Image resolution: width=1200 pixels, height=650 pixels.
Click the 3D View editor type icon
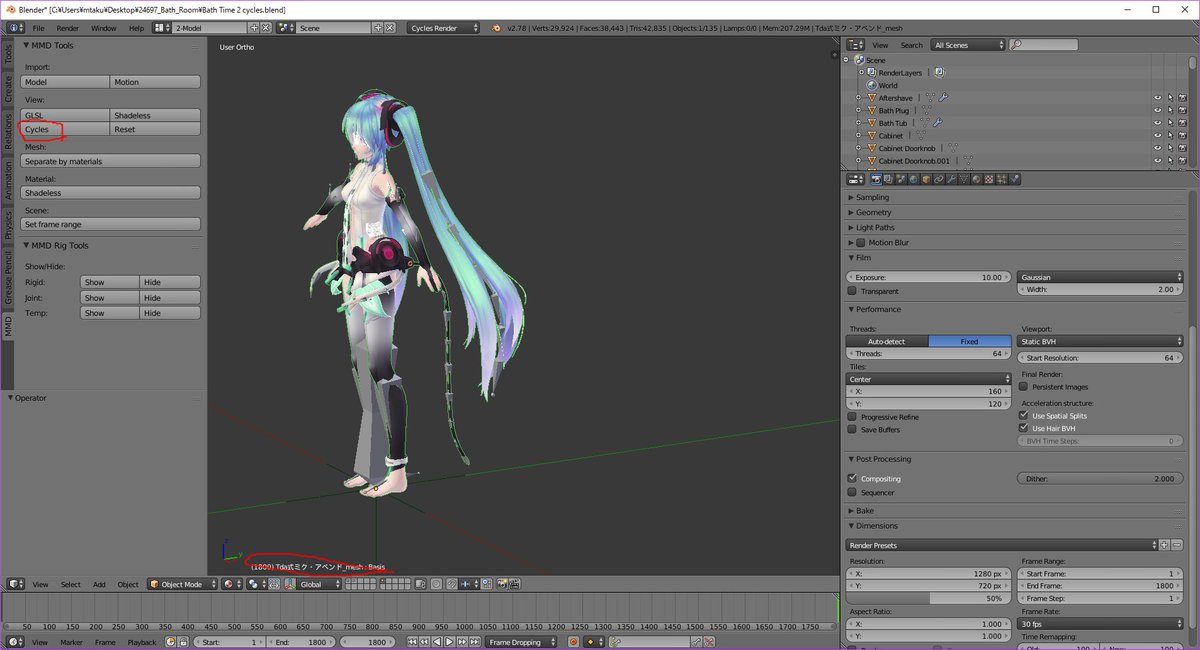point(16,583)
